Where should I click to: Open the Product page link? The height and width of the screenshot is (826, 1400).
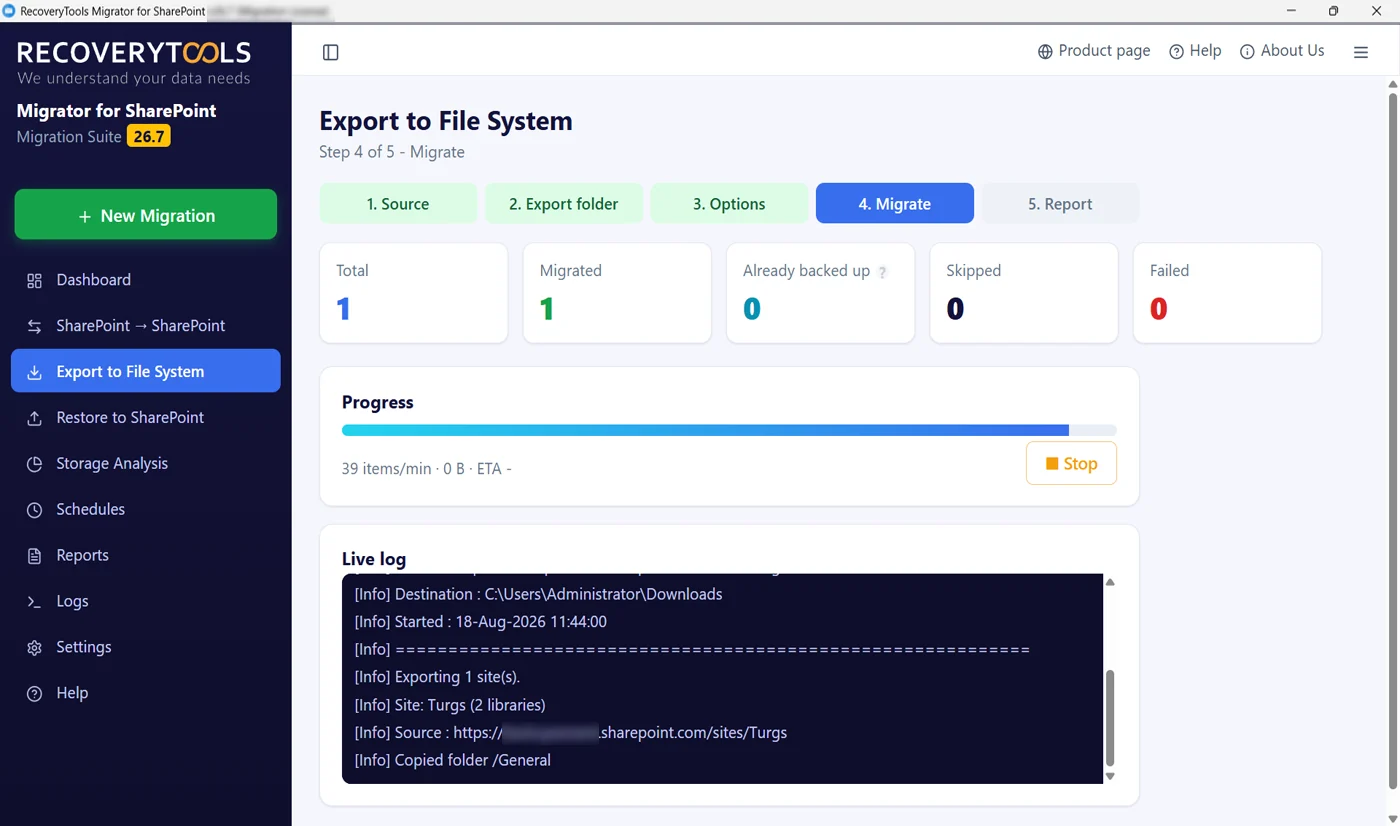[x=1094, y=51]
